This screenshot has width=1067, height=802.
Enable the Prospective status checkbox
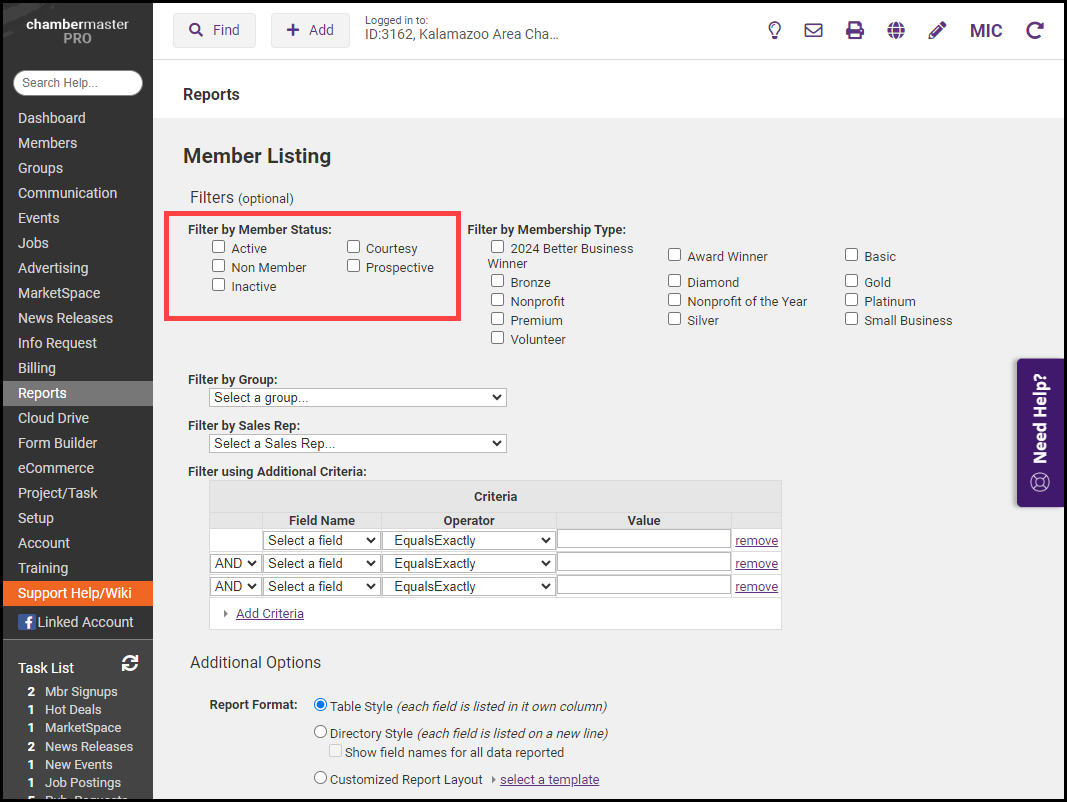tap(354, 266)
